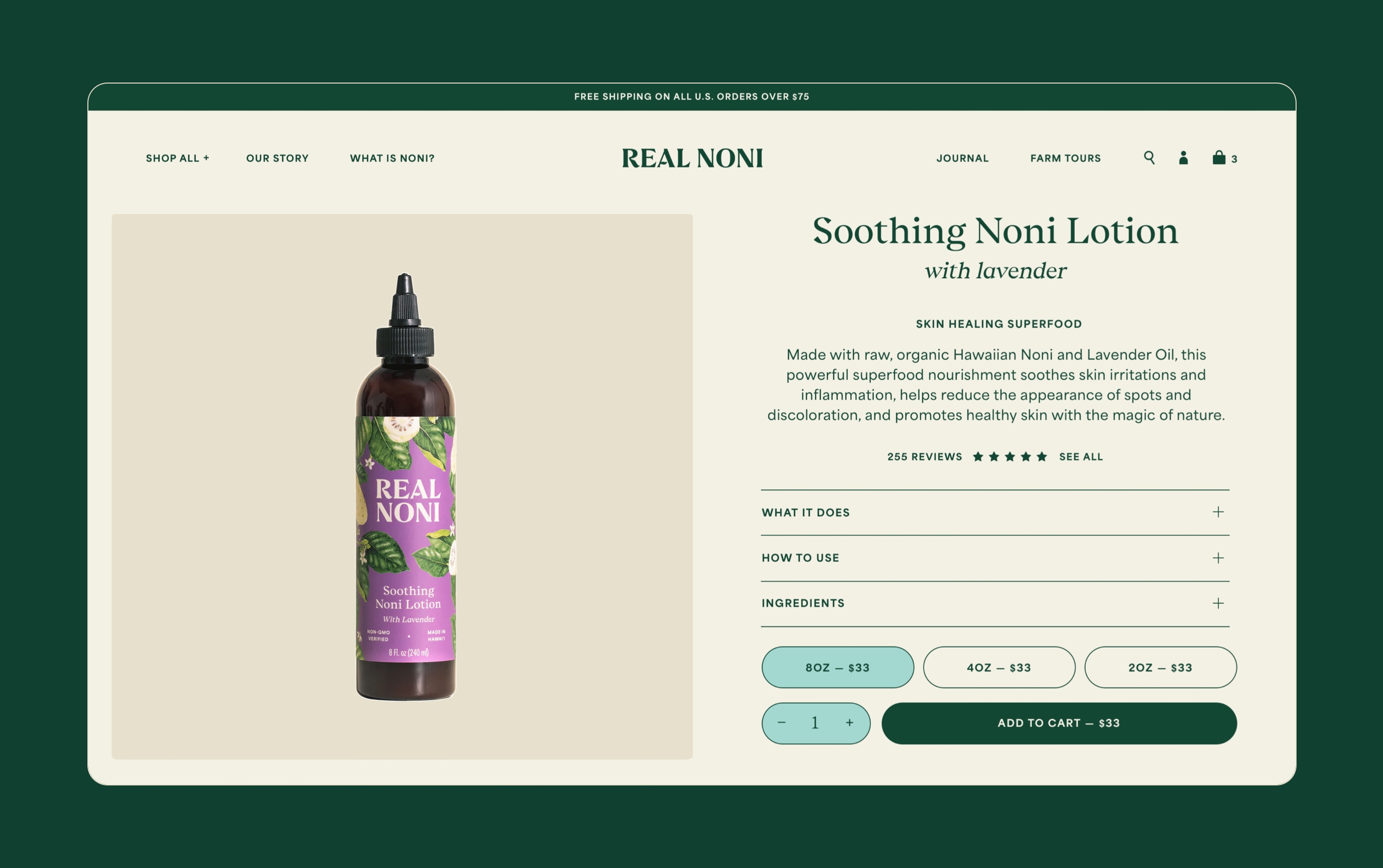Click the plus icon on Ingredients

pyautogui.click(x=1218, y=603)
